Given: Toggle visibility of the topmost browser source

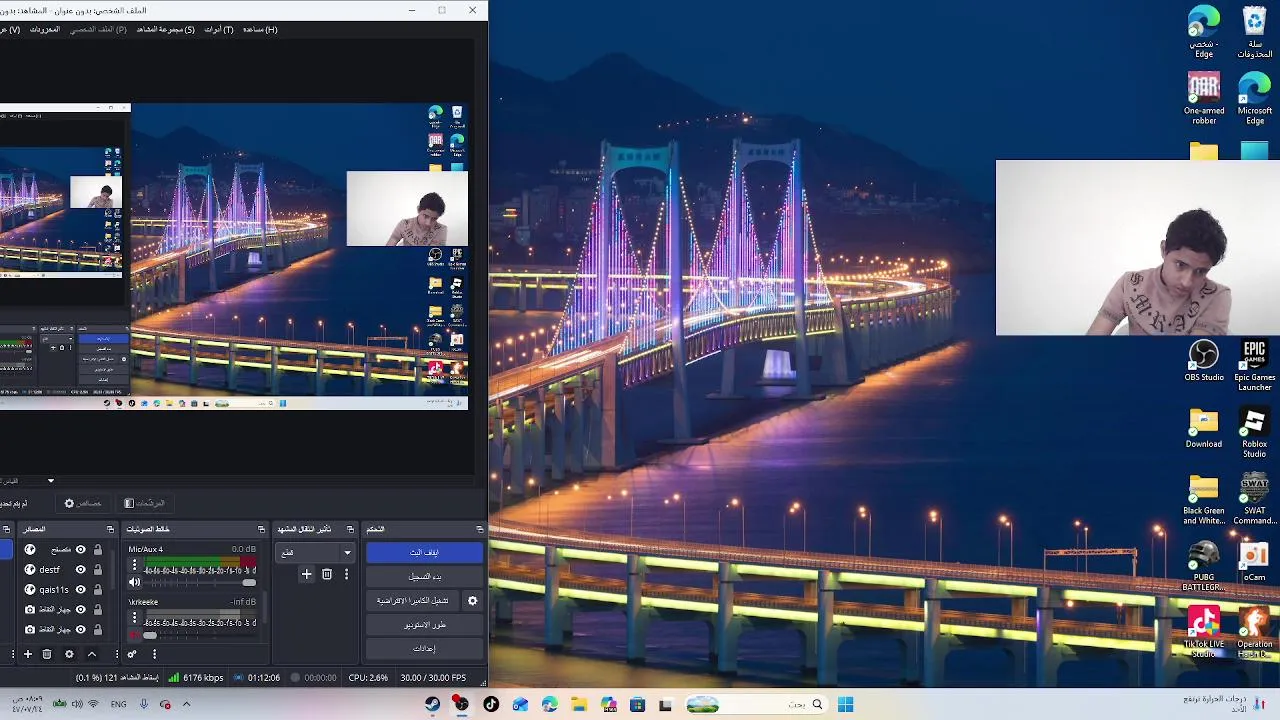Looking at the screenshot, I should 81,549.
